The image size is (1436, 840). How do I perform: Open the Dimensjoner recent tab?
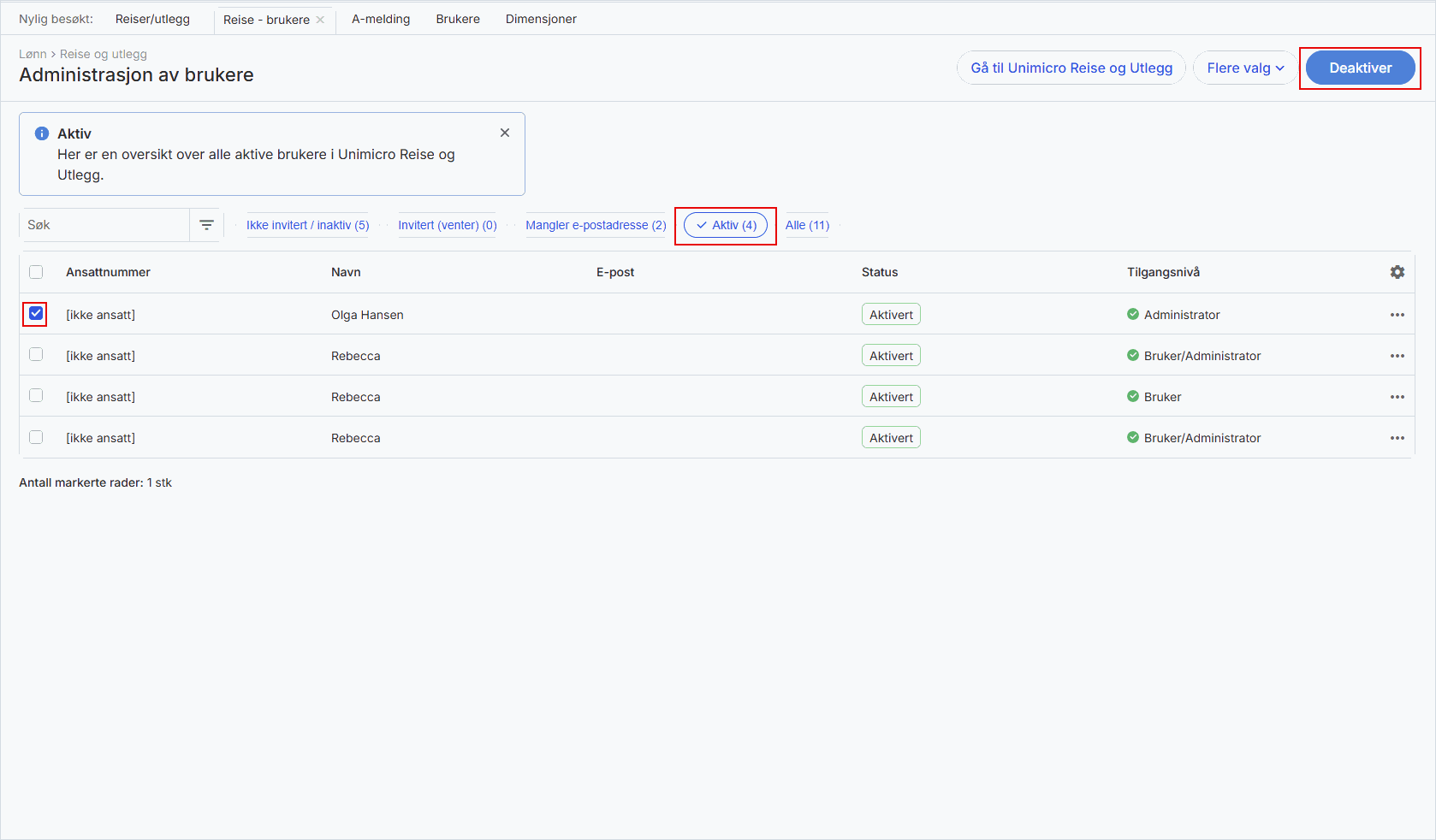(x=541, y=19)
